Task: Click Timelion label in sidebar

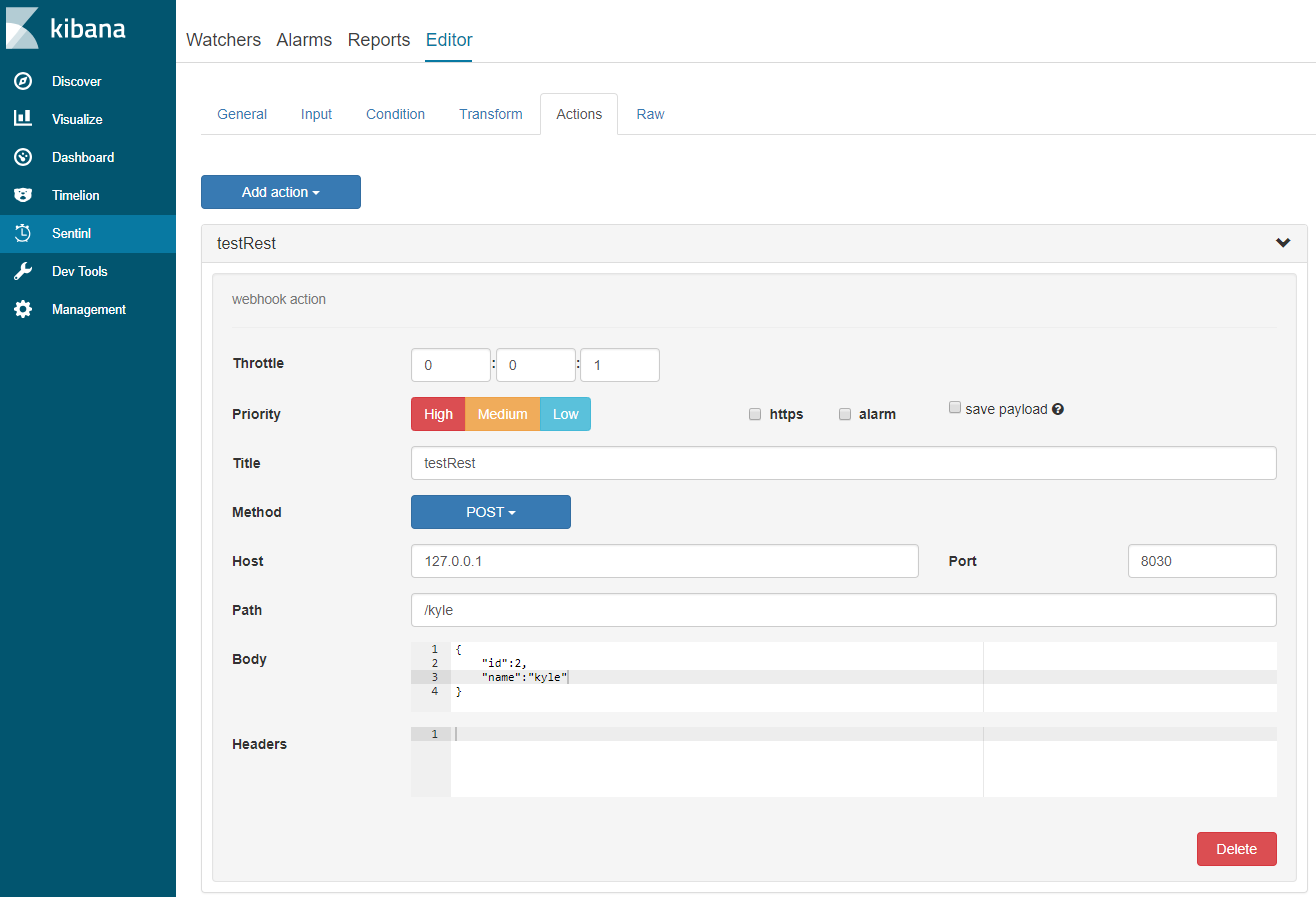Action: click(x=76, y=195)
